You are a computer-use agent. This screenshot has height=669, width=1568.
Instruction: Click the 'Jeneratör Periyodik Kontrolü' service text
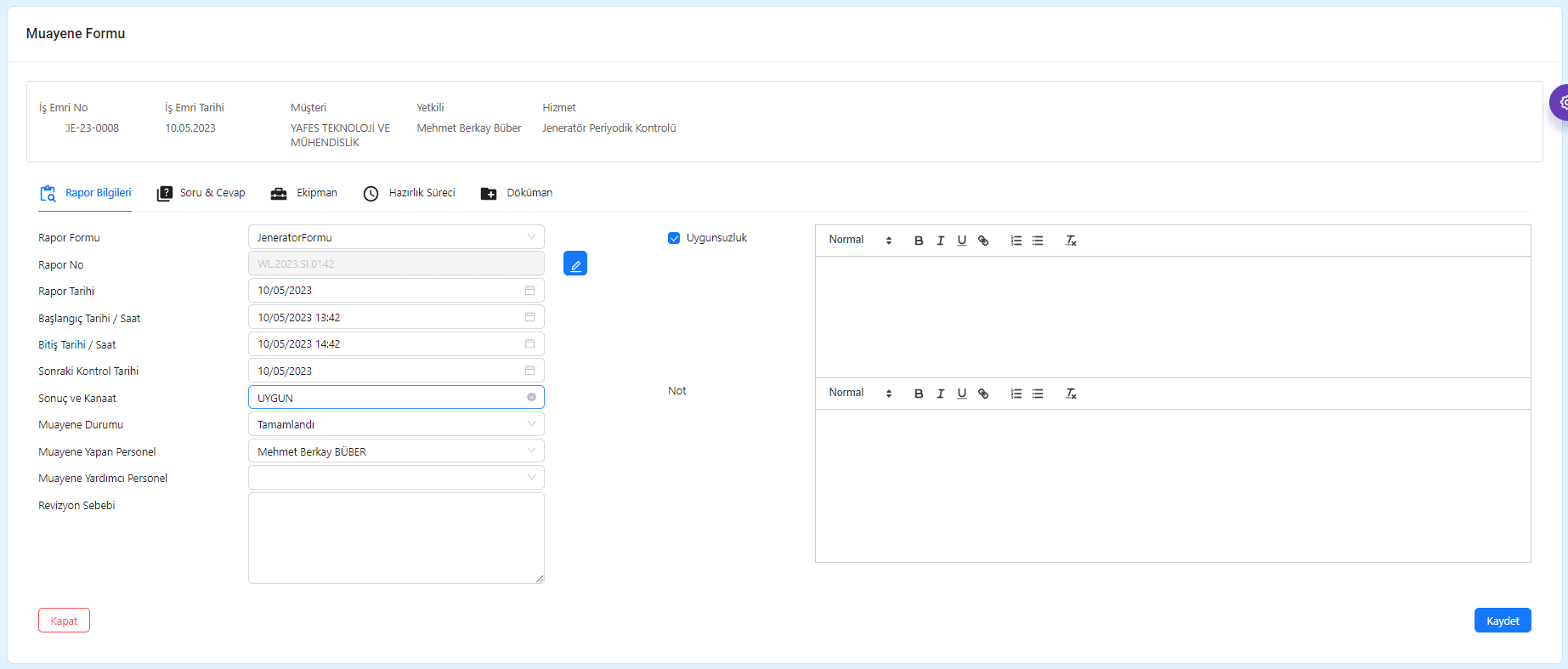[609, 128]
